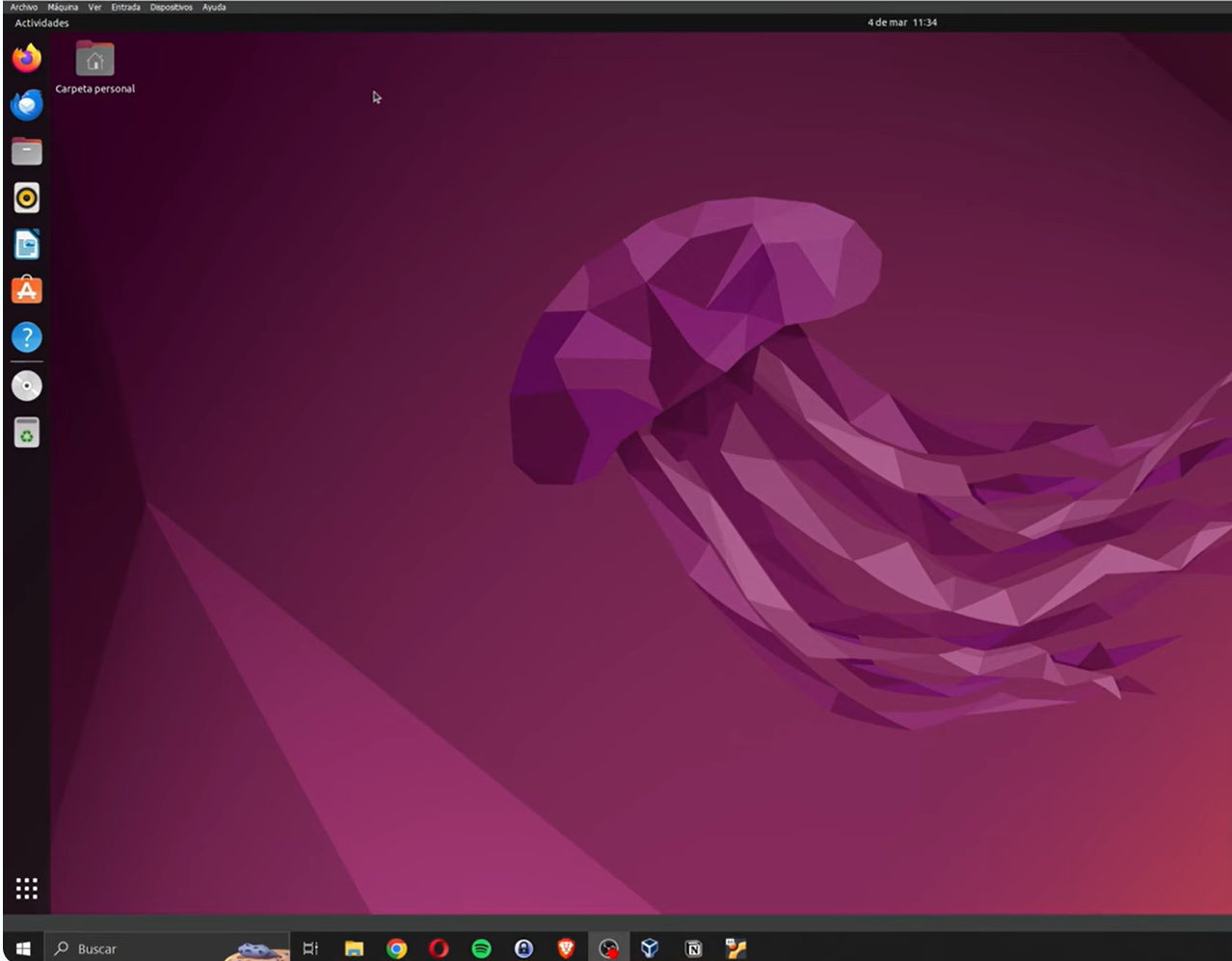This screenshot has height=961, width=1232.
Task: Open the Carpeta personal desktop folder
Action: (x=94, y=61)
